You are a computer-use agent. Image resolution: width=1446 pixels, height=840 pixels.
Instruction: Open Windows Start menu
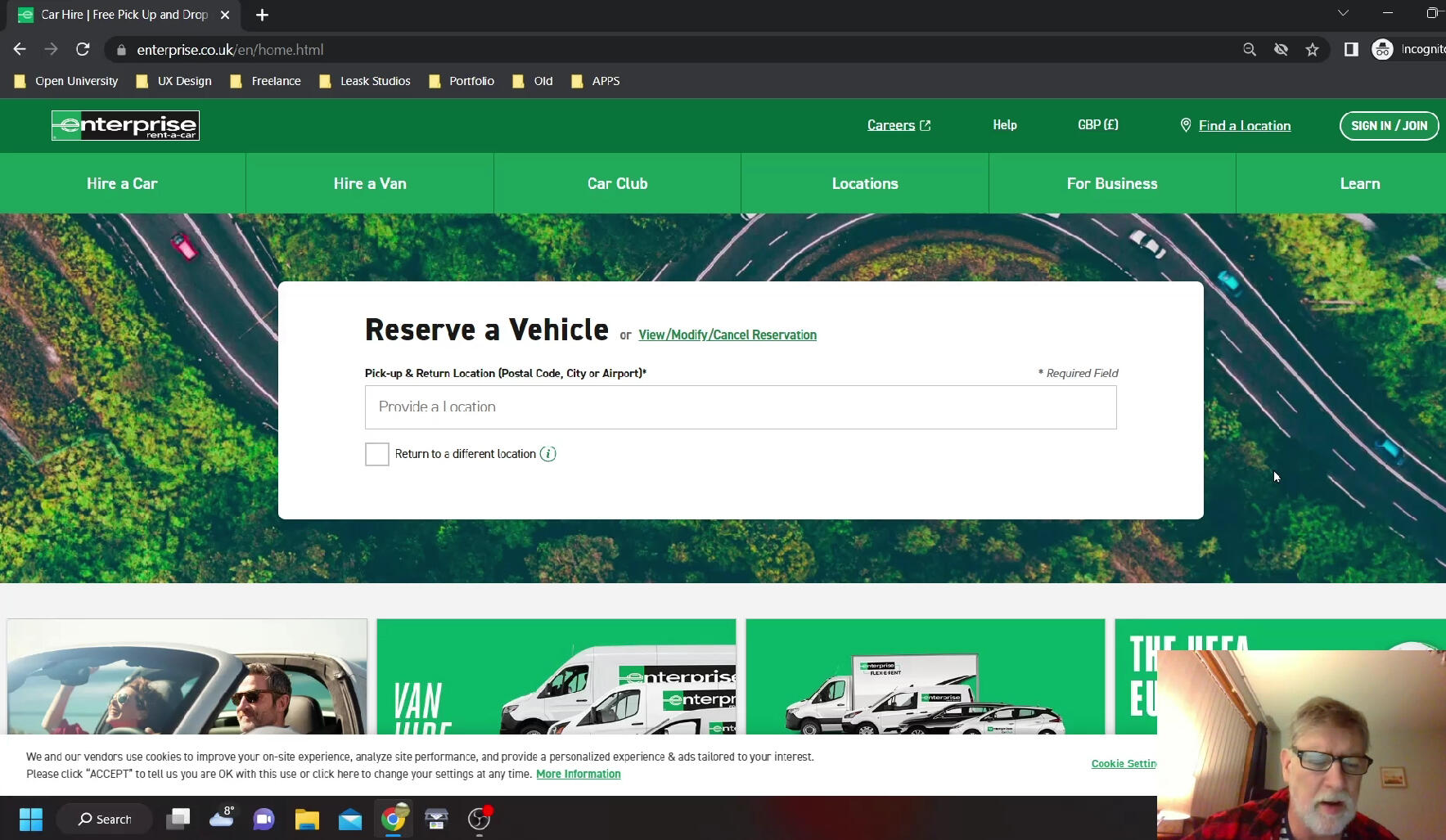(31, 819)
